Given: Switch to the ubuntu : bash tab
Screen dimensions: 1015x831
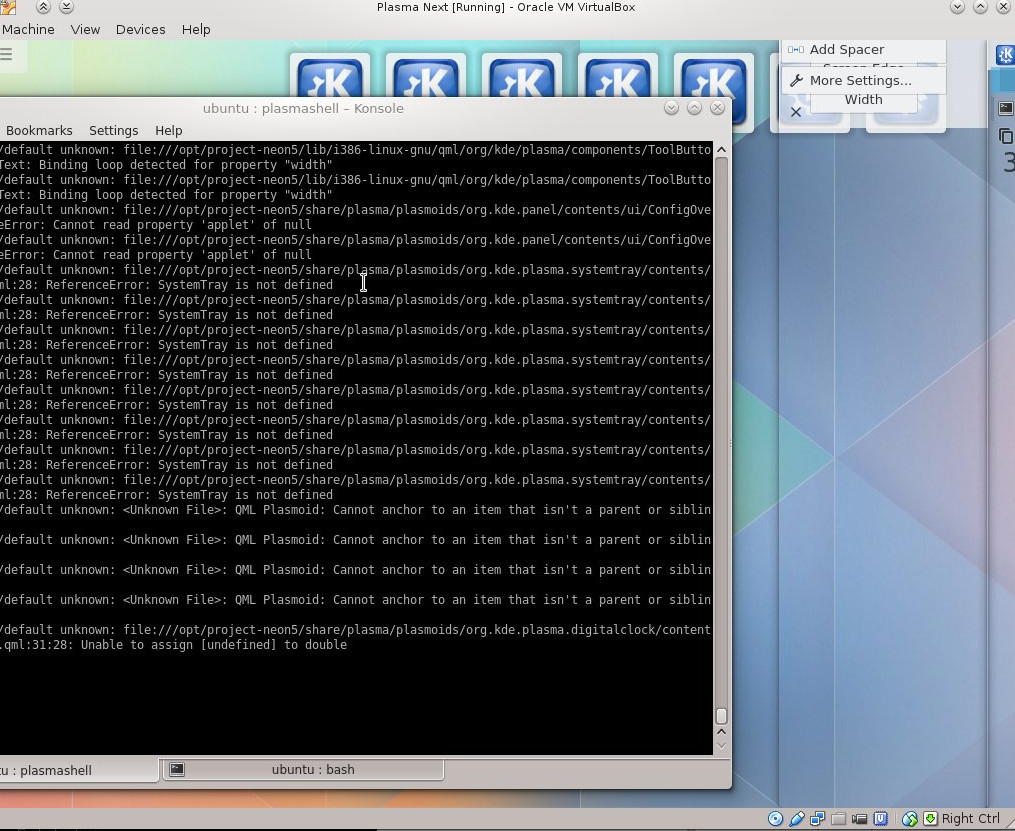Looking at the screenshot, I should coord(304,770).
